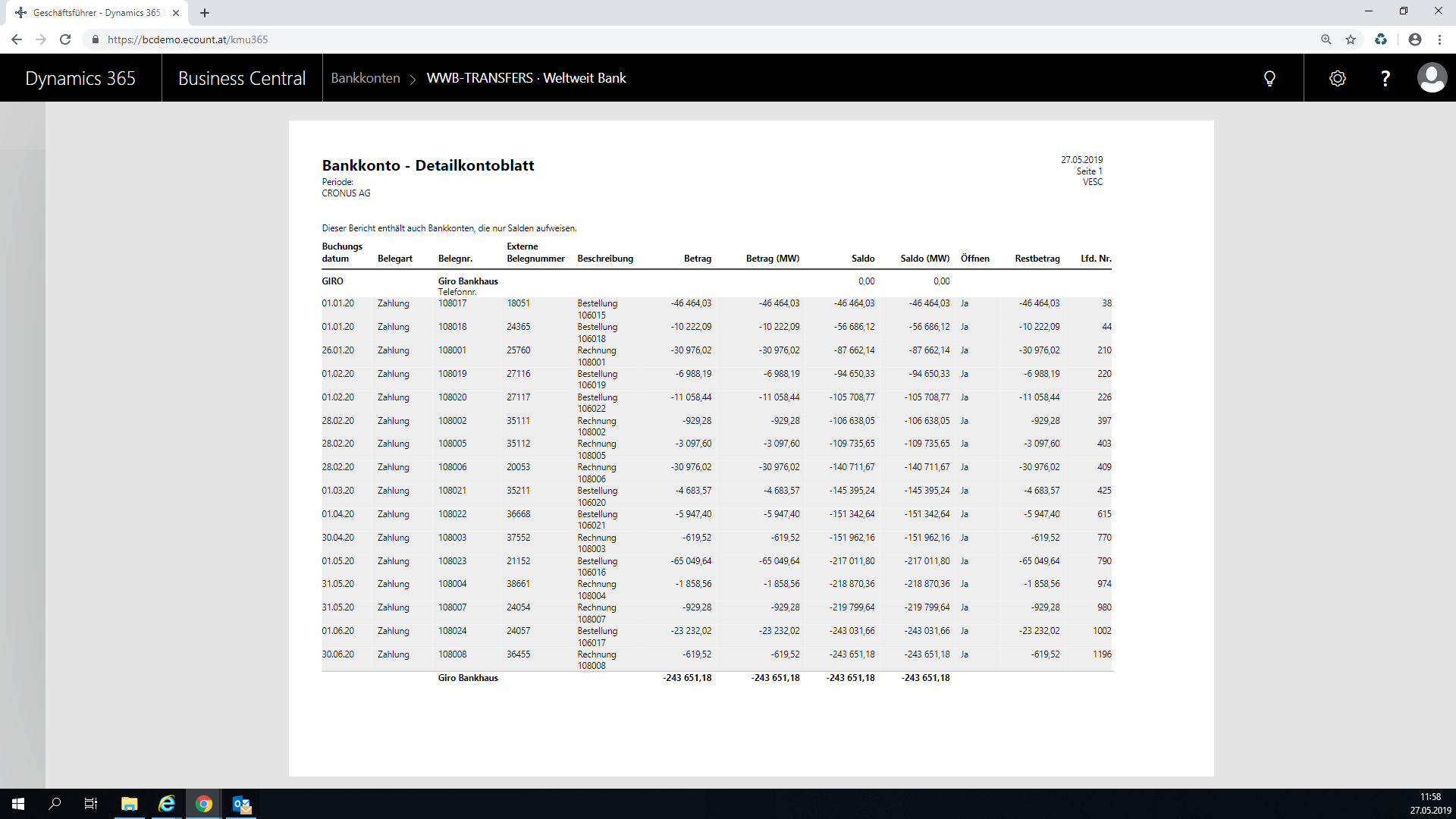Image resolution: width=1456 pixels, height=819 pixels.
Task: Click Belegnr. 108003
Action: tap(453, 538)
